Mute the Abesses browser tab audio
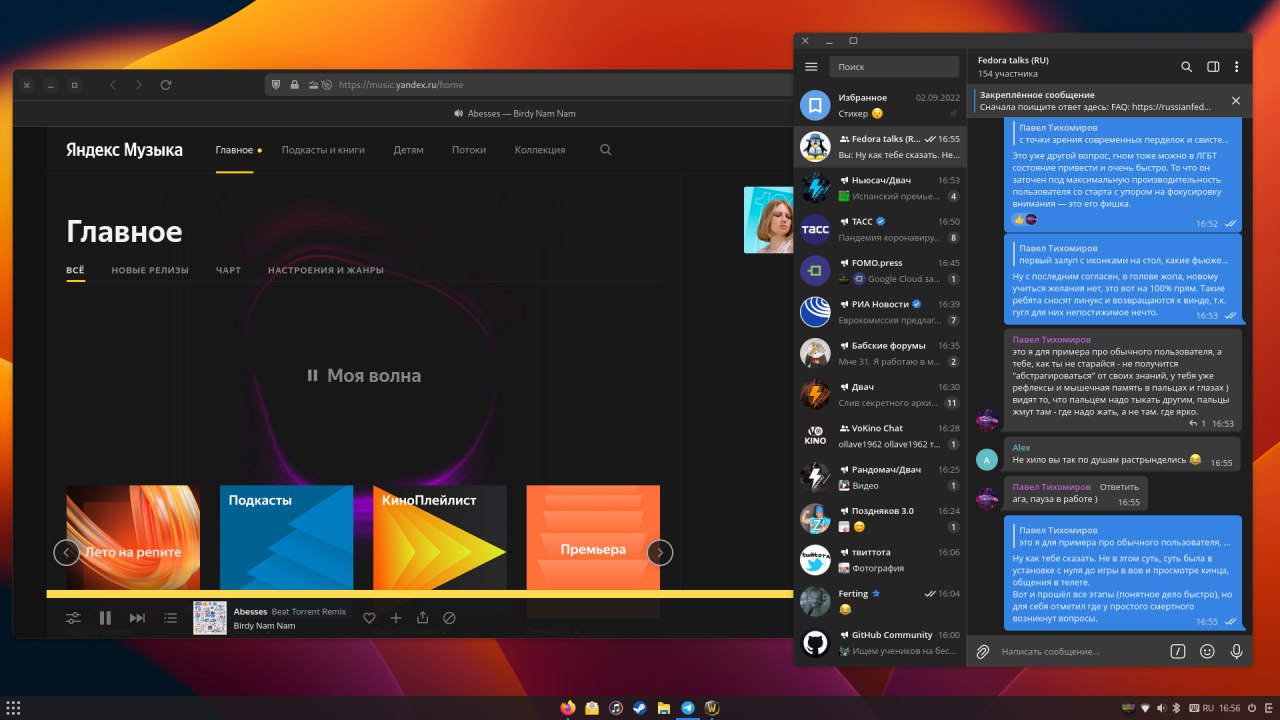This screenshot has height=720, width=1280. (458, 113)
